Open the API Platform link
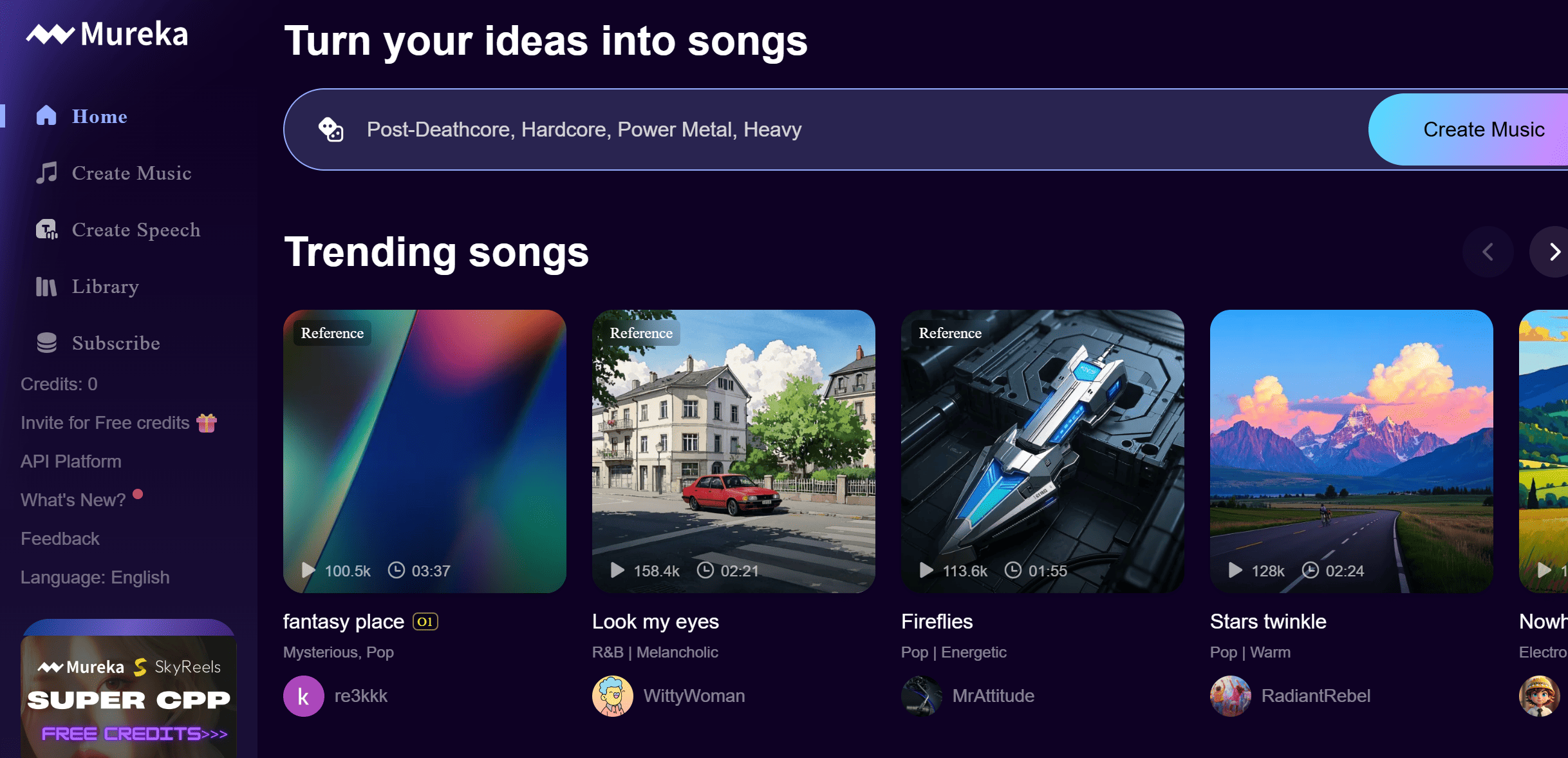Image resolution: width=1568 pixels, height=758 pixels. click(x=71, y=461)
